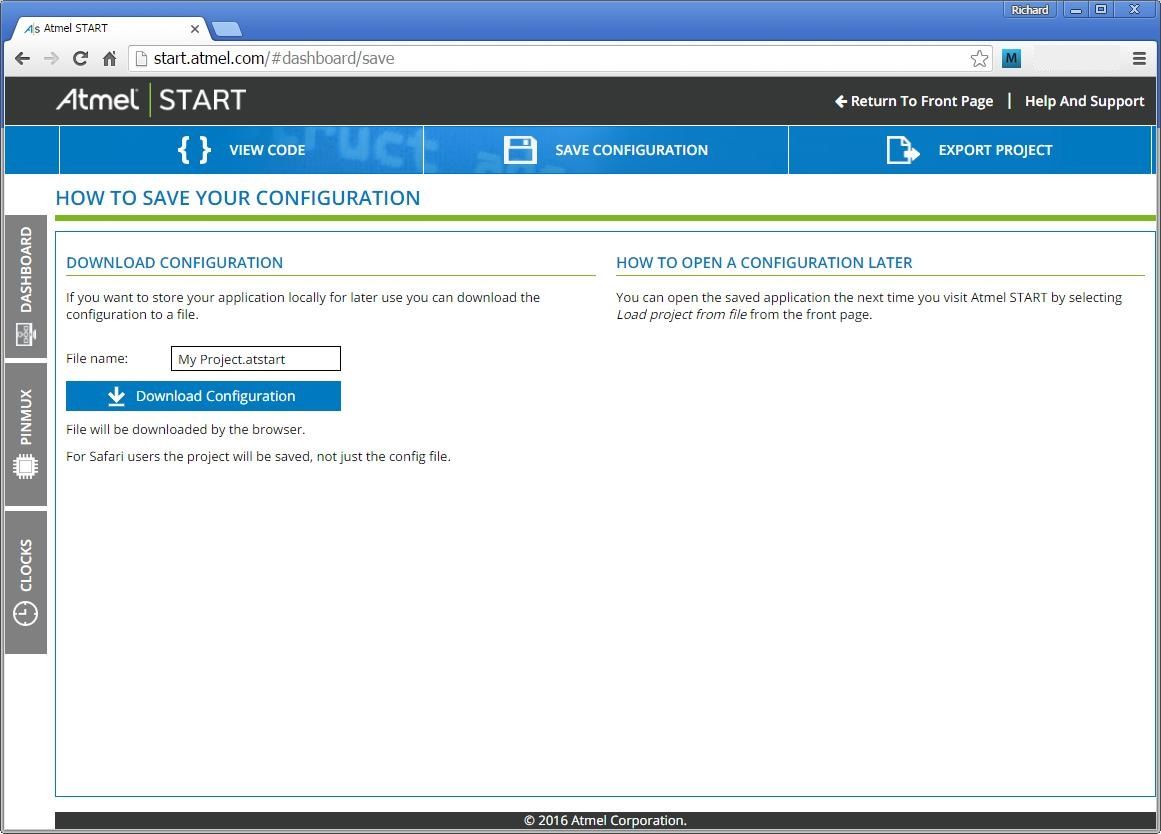Click the blue M extension icon
The width and height of the screenshot is (1161, 834).
1011,58
